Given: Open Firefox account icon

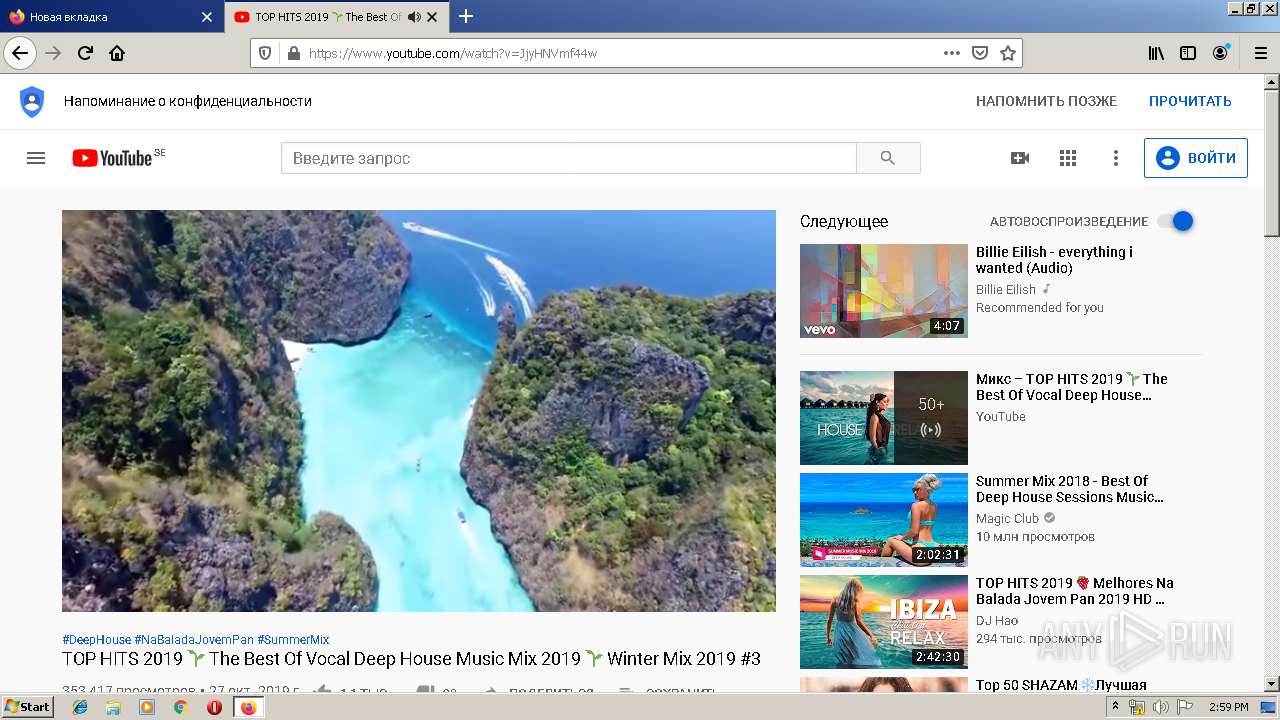Looking at the screenshot, I should pos(1220,53).
